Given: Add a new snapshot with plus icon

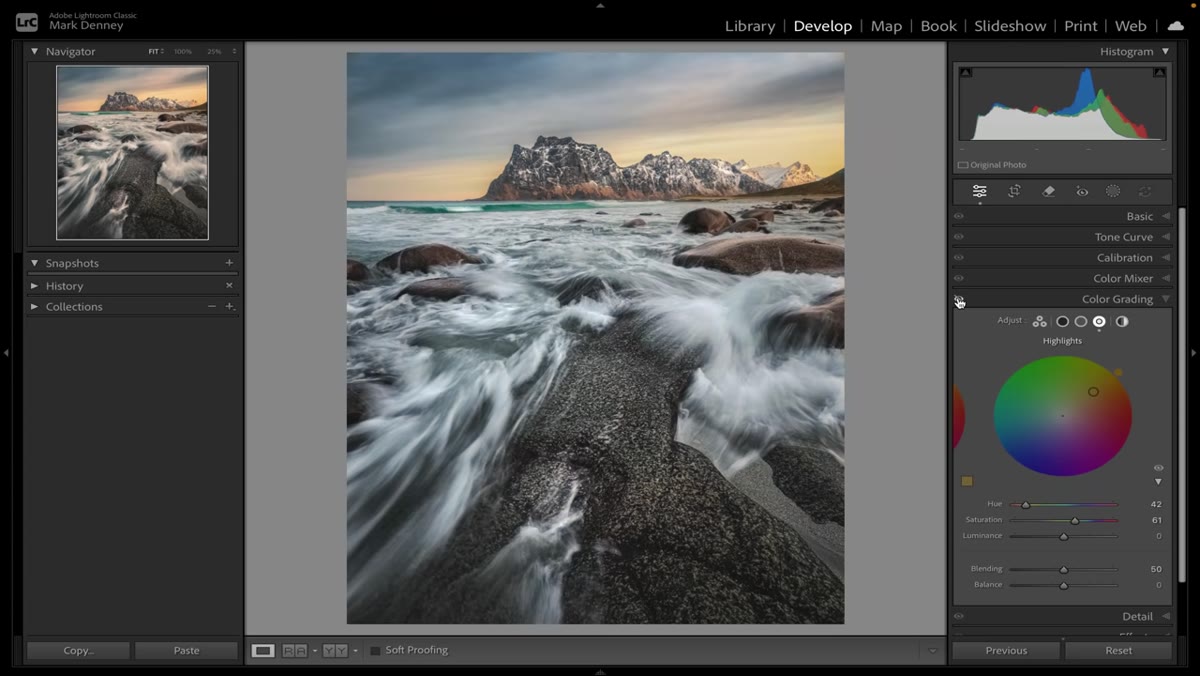Looking at the screenshot, I should coord(229,263).
